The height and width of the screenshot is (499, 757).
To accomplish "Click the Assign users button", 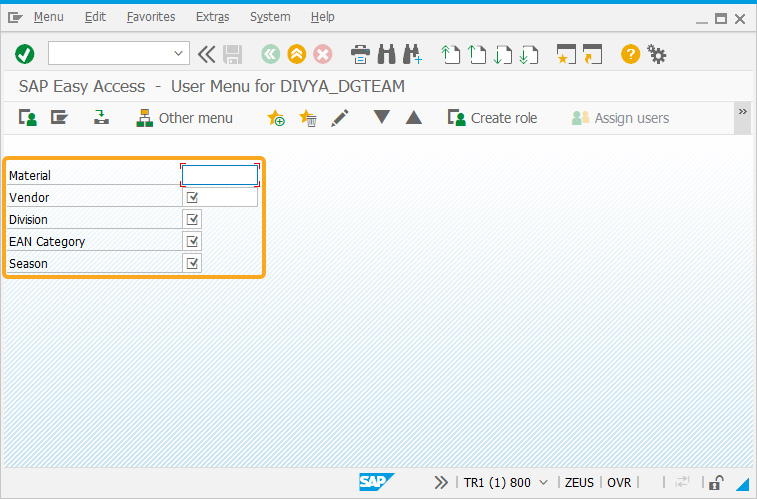I will (620, 118).
